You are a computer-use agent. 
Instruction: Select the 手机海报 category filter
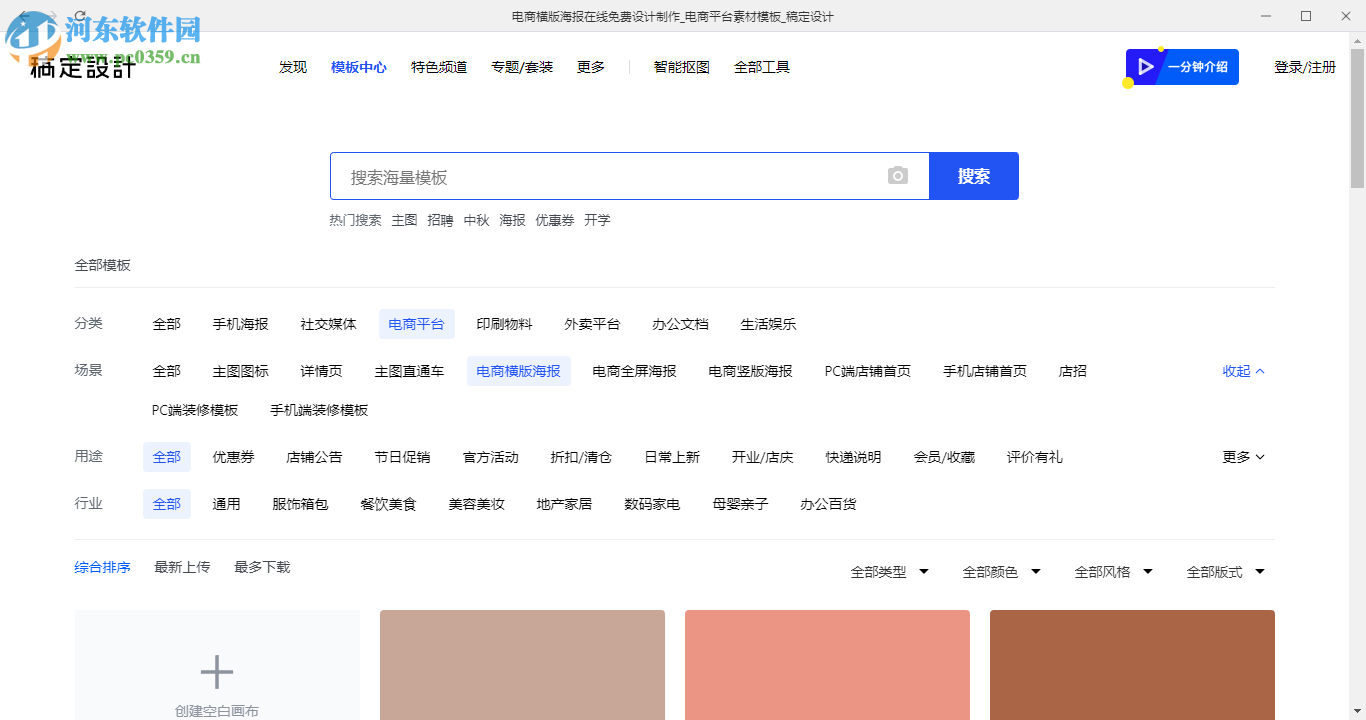coord(240,324)
